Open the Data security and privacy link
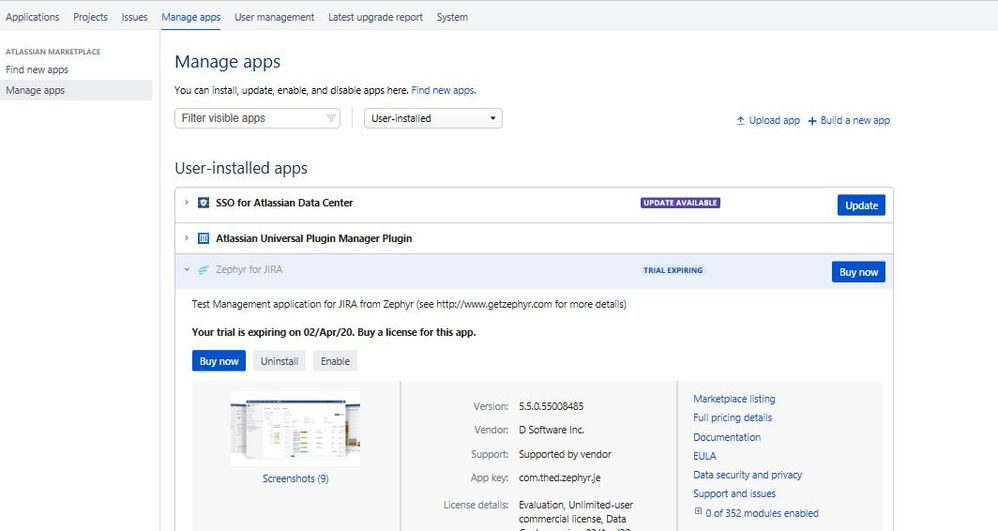 [x=747, y=475]
